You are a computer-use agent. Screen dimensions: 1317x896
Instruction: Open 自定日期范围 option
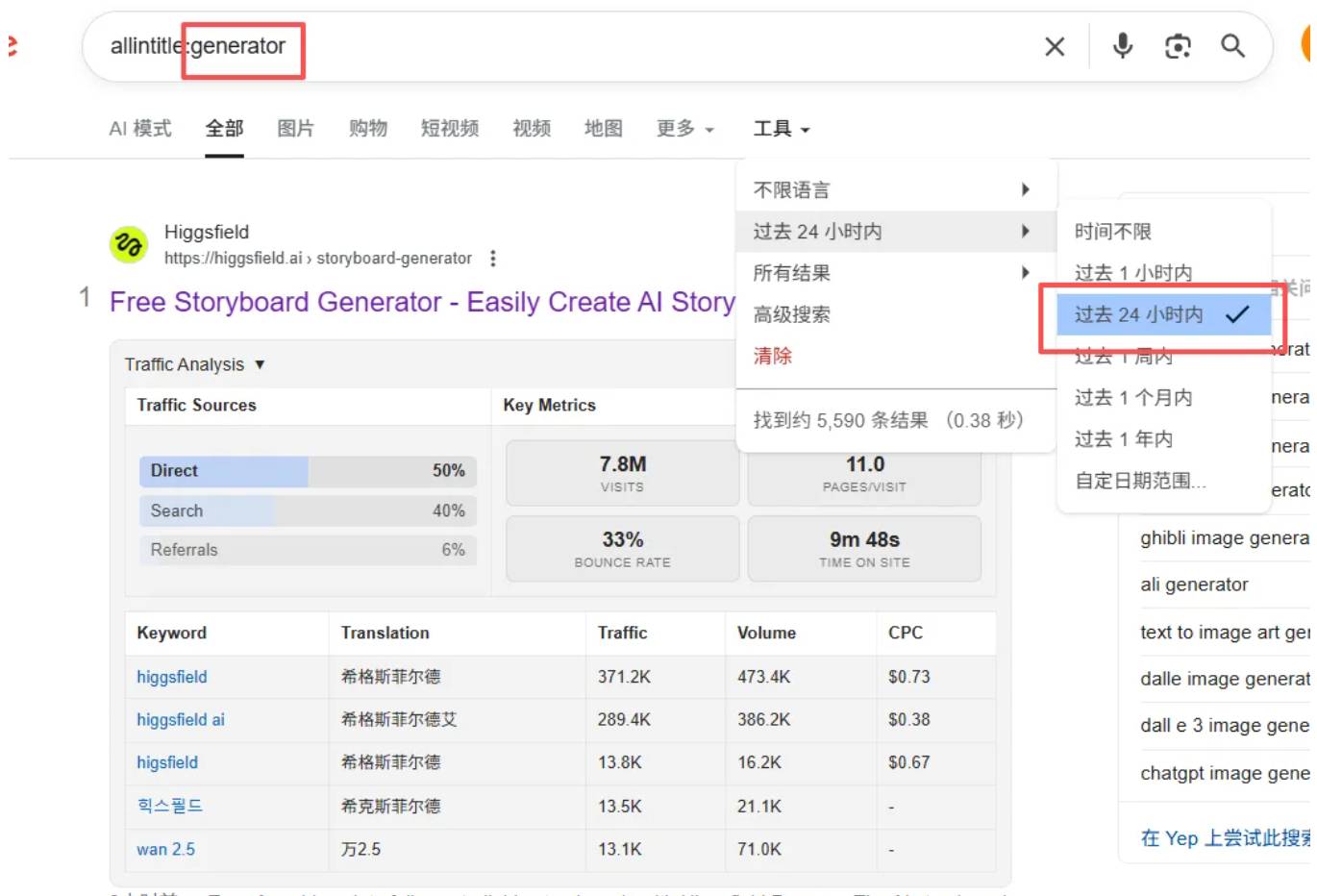(x=1163, y=480)
